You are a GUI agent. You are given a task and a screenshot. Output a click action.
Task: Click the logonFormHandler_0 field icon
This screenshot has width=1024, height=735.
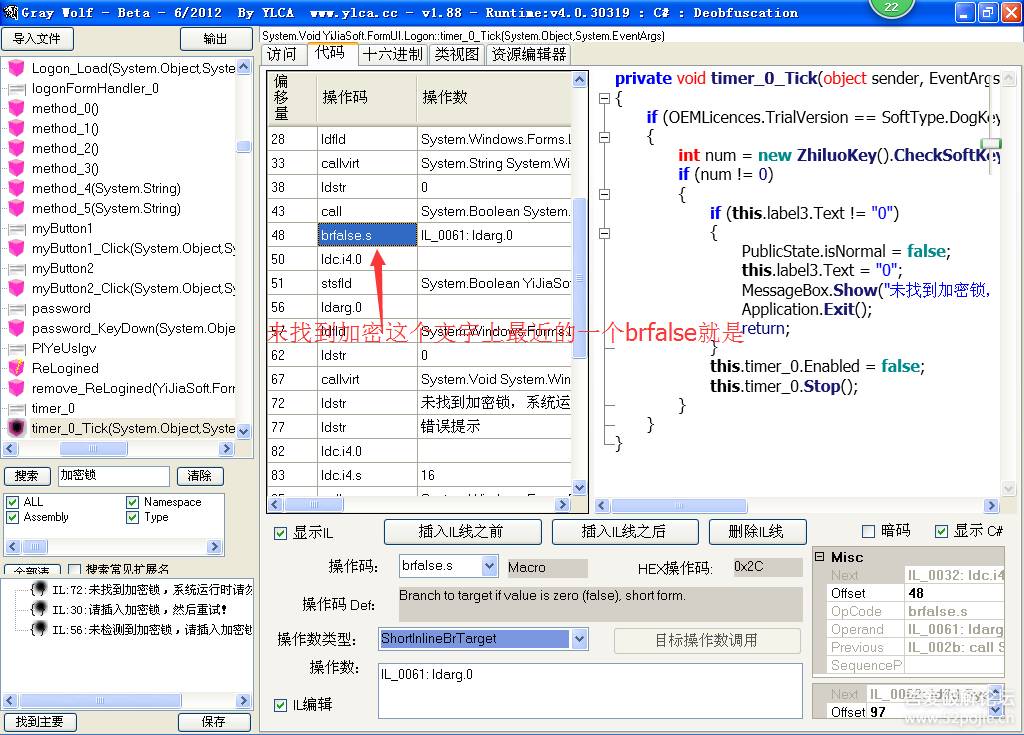[16, 89]
